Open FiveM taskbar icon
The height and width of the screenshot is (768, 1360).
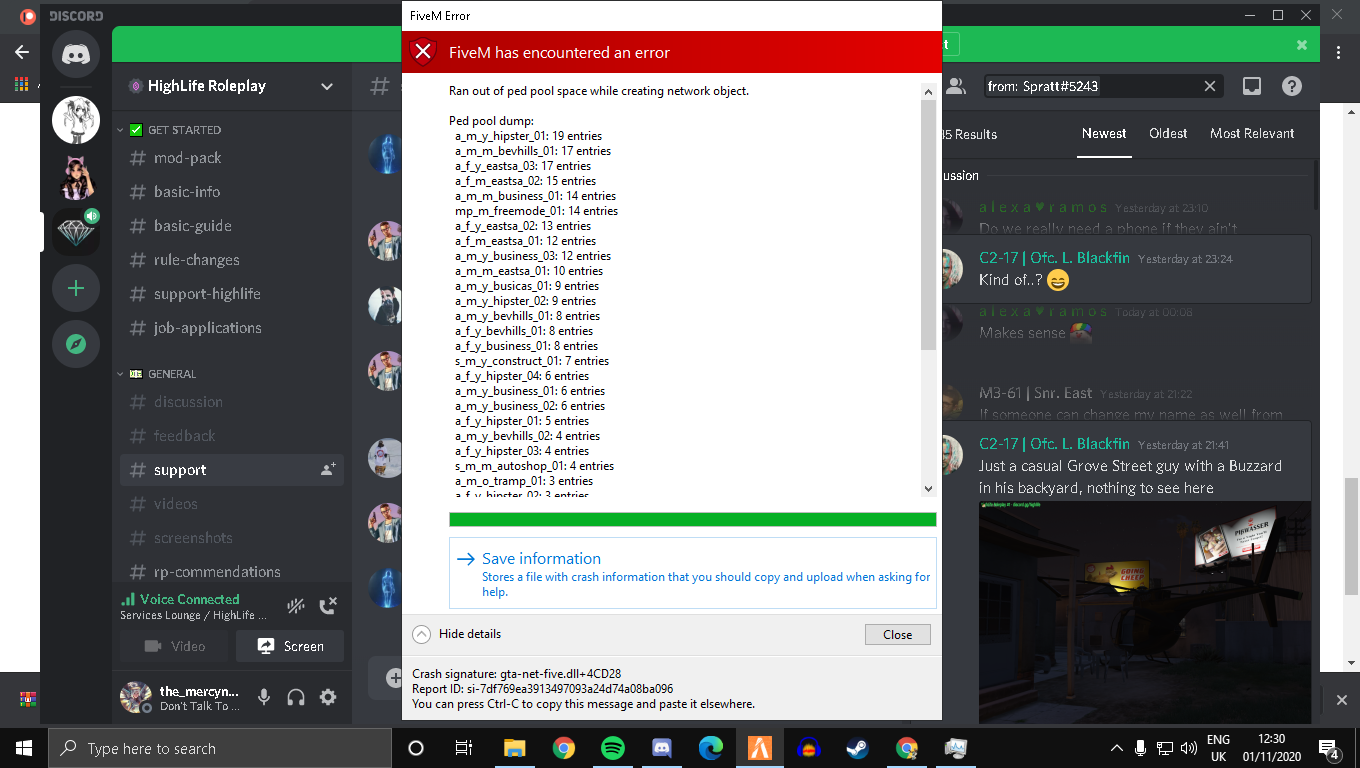pyautogui.click(x=760, y=748)
